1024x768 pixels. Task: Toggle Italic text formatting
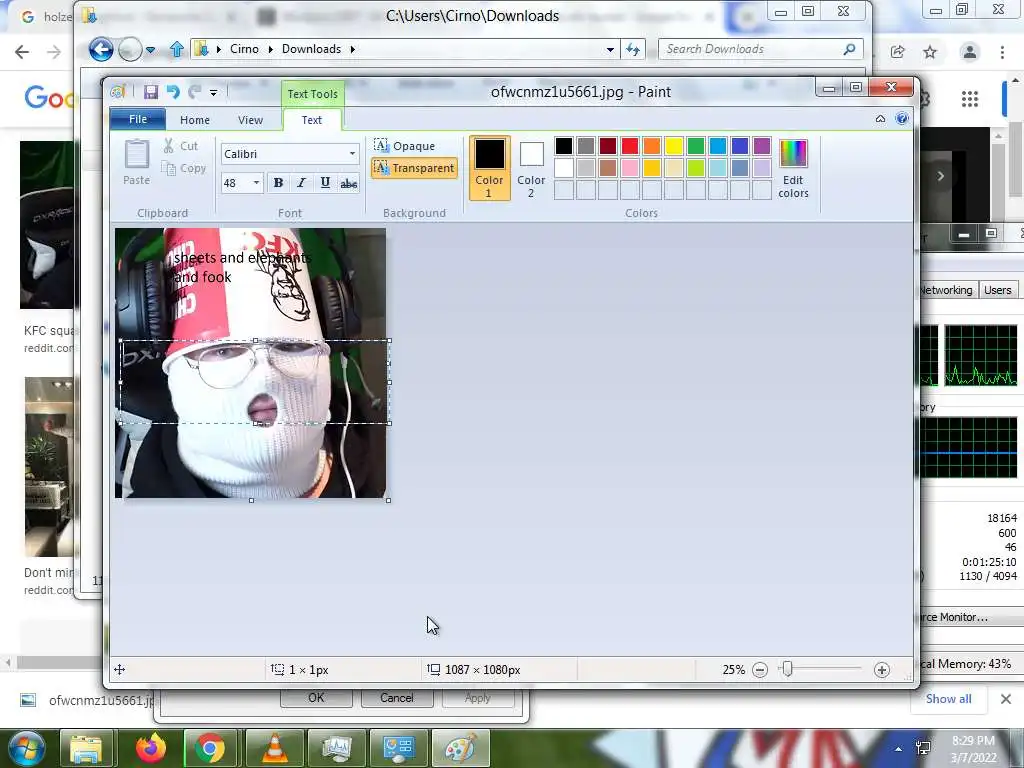[301, 183]
